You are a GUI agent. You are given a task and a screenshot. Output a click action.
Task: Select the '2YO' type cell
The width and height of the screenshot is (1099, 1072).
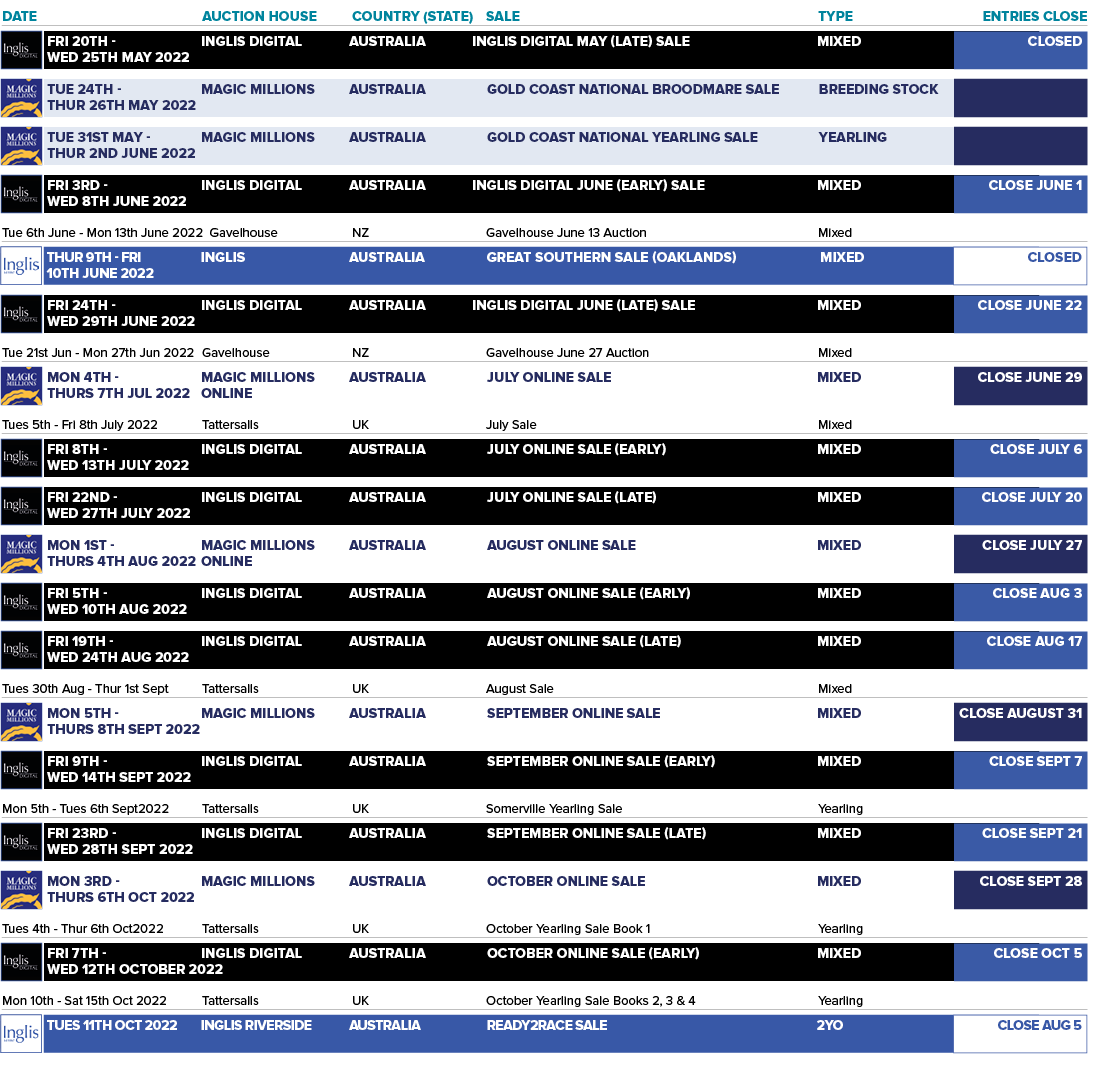point(830,1025)
